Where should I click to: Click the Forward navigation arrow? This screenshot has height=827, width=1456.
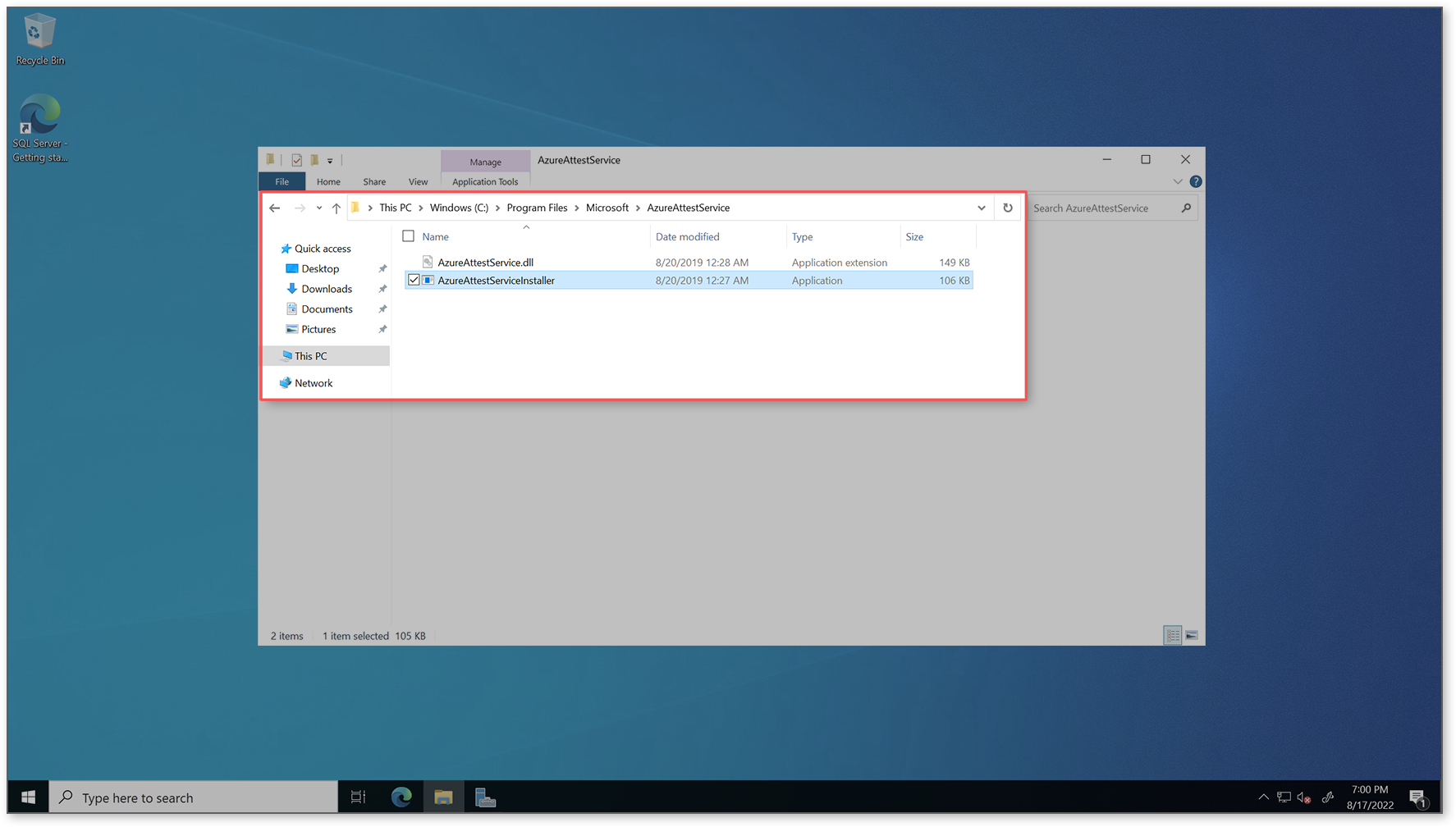(x=300, y=208)
